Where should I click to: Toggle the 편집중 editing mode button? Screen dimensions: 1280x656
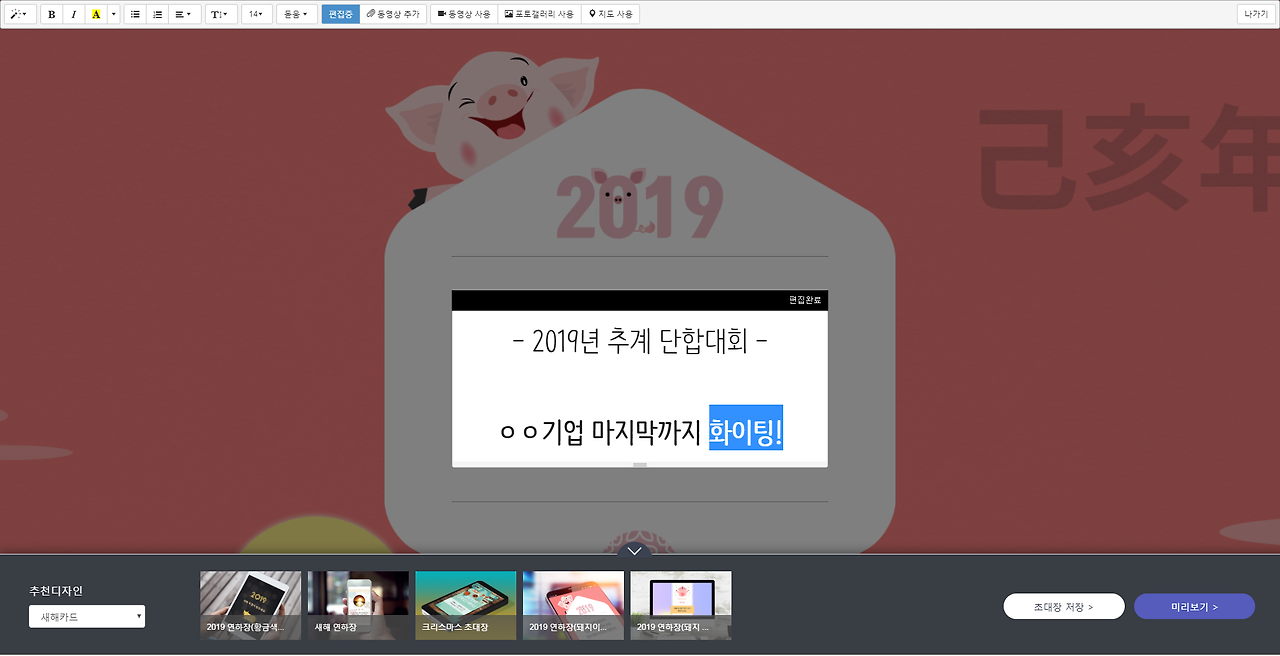pos(341,14)
